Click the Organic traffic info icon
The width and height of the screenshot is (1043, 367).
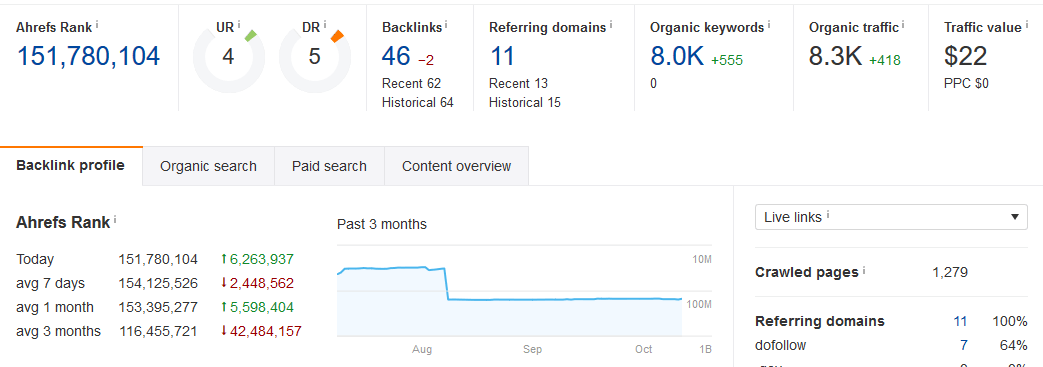[903, 25]
